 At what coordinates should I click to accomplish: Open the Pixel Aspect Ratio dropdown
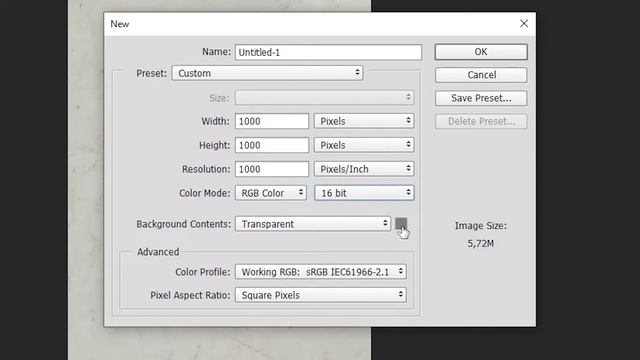pyautogui.click(x=321, y=295)
